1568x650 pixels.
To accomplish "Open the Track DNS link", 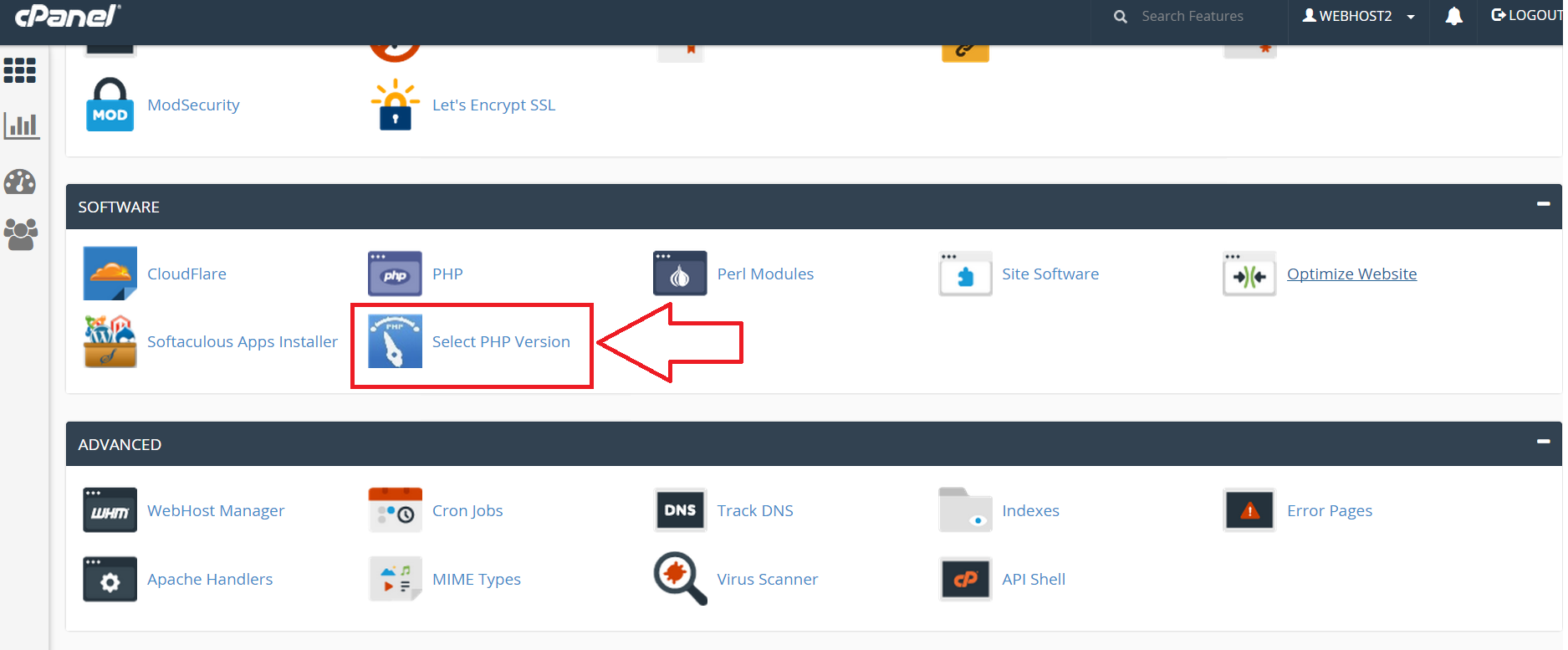I will point(755,510).
